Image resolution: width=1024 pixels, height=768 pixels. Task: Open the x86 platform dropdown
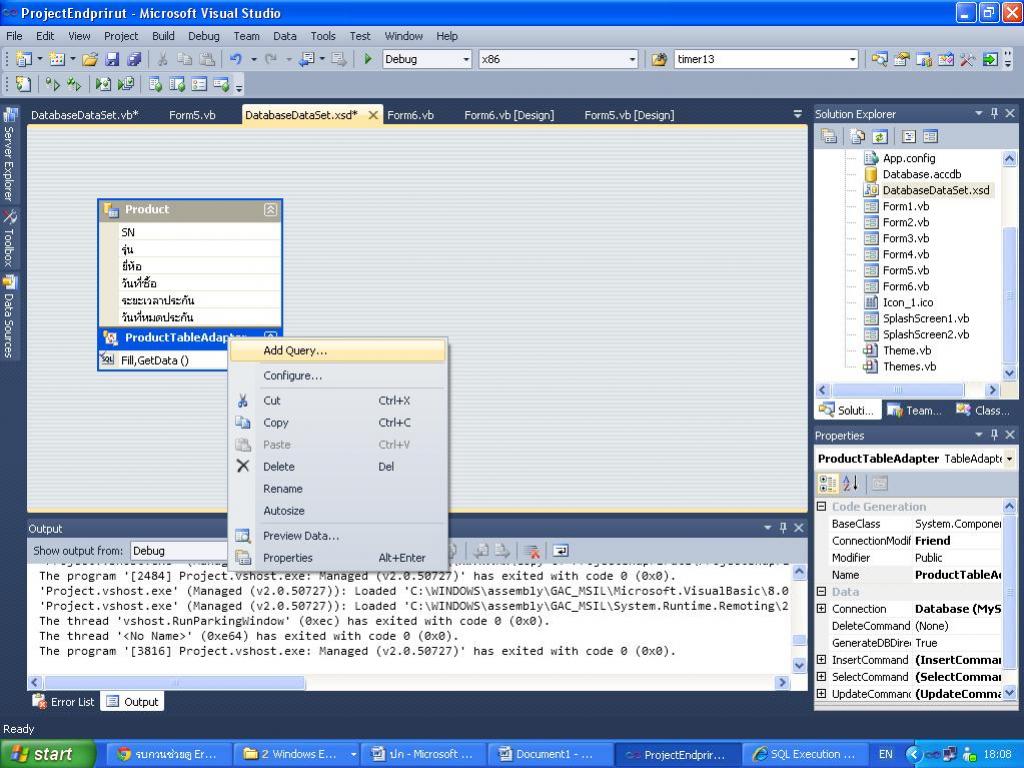point(632,59)
